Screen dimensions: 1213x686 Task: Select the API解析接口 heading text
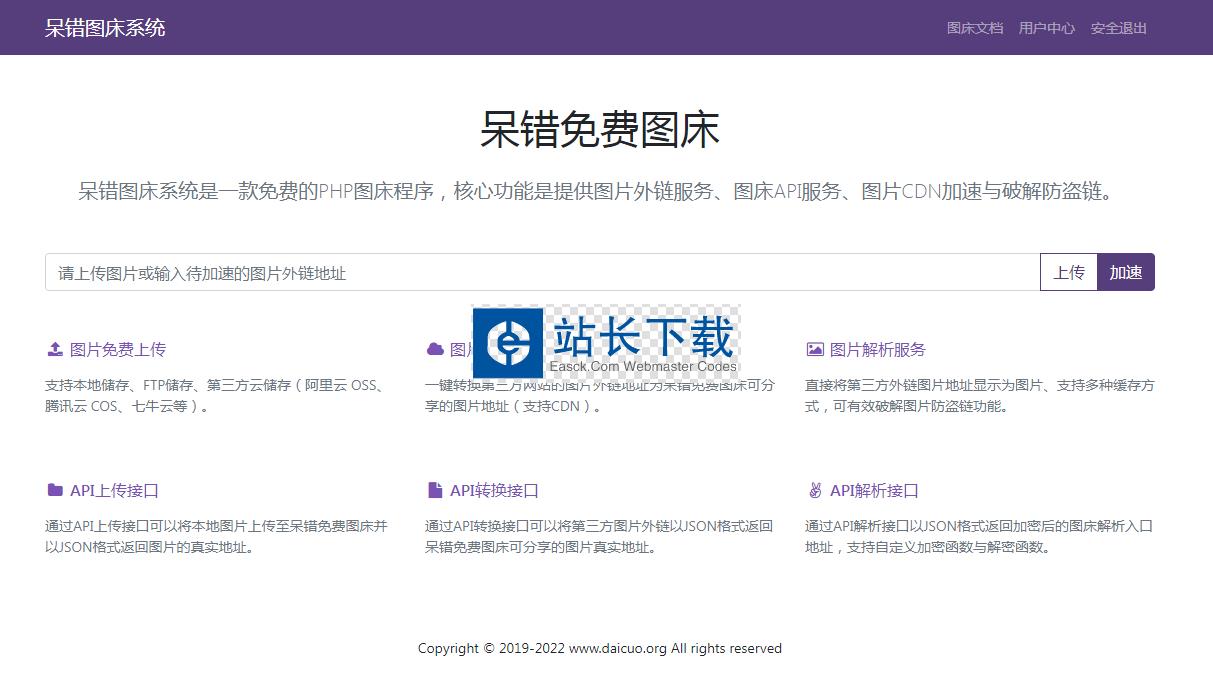click(874, 490)
